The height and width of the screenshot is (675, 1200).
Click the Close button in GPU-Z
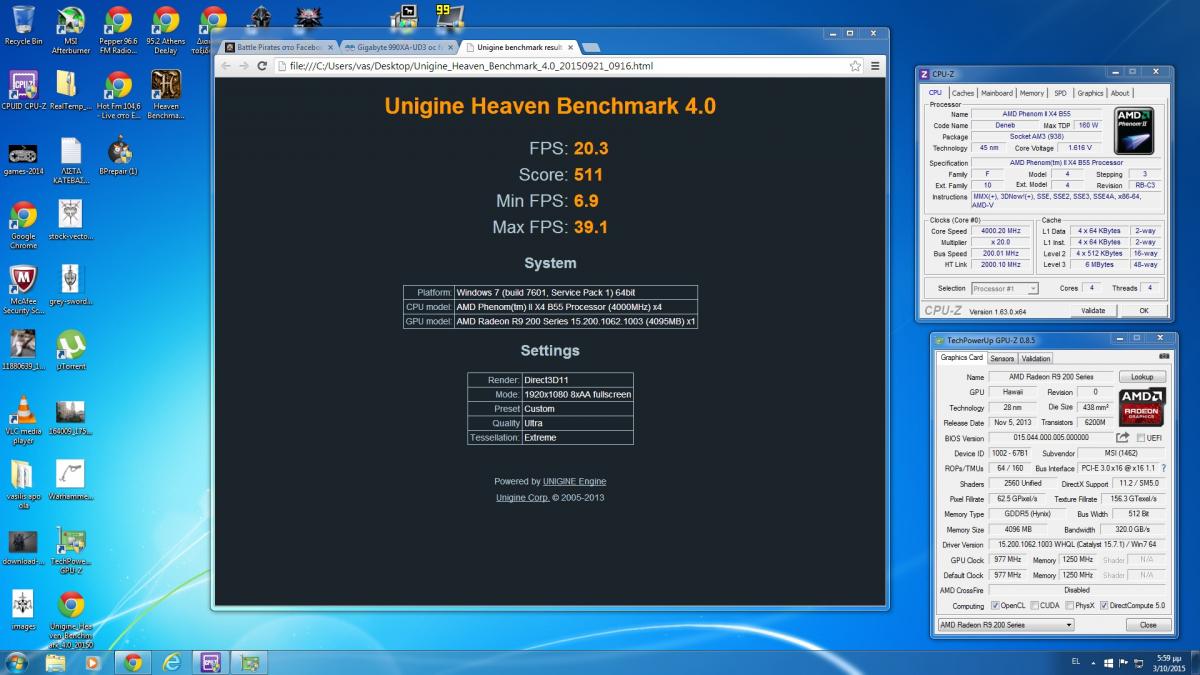(1147, 624)
